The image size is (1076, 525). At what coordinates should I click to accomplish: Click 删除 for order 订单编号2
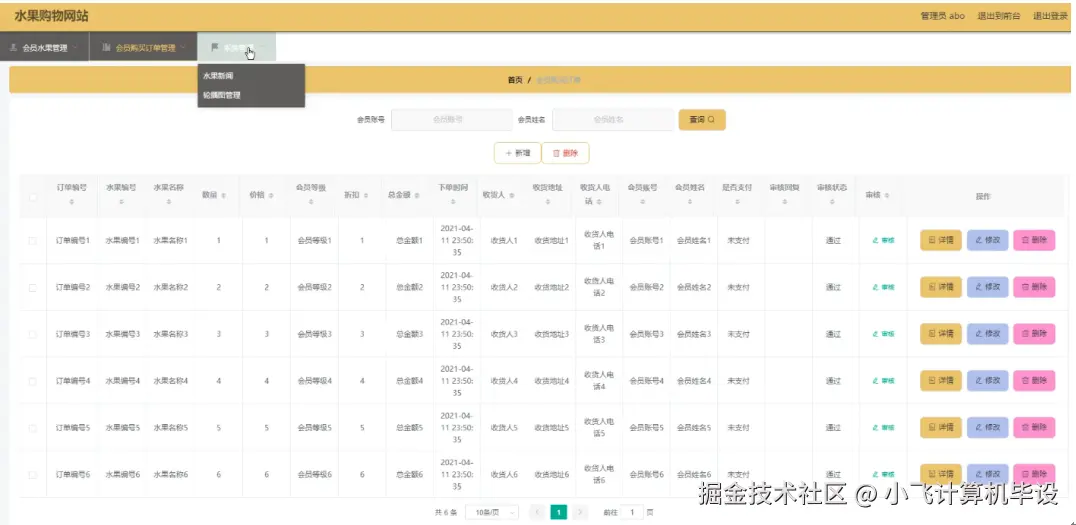(x=1034, y=287)
